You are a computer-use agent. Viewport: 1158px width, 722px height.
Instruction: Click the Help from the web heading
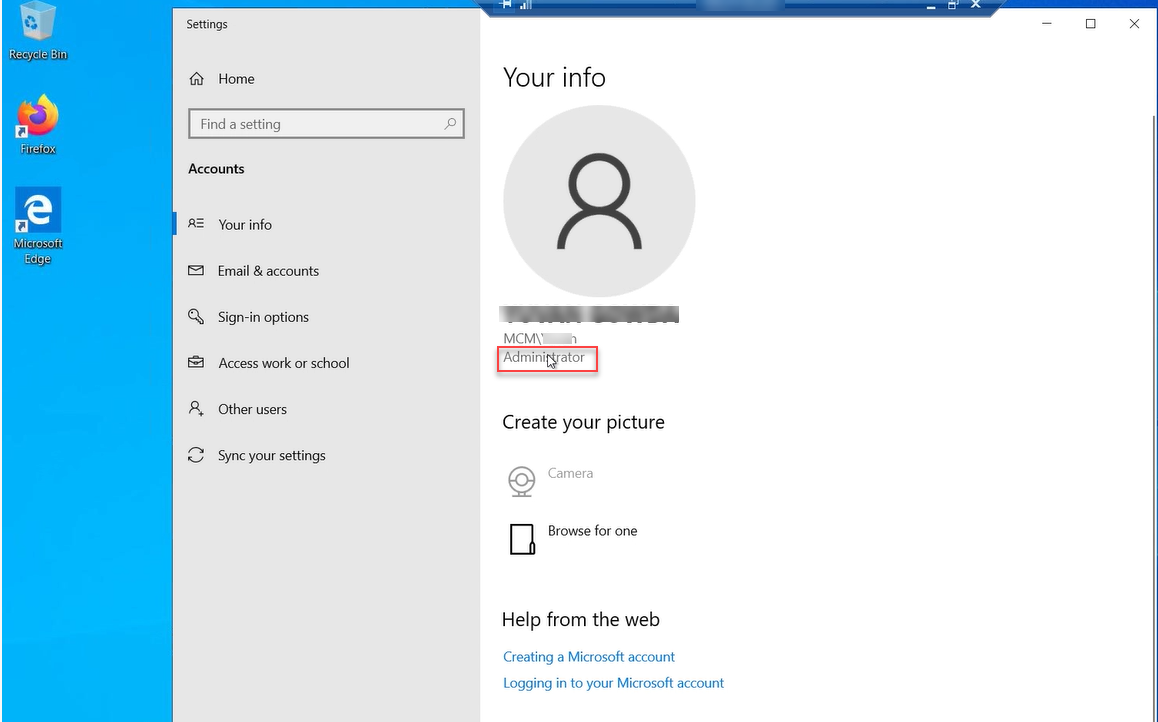580,619
